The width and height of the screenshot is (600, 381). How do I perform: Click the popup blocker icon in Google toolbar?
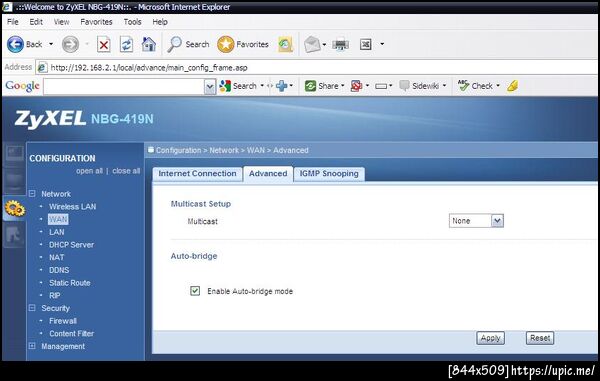point(356,86)
